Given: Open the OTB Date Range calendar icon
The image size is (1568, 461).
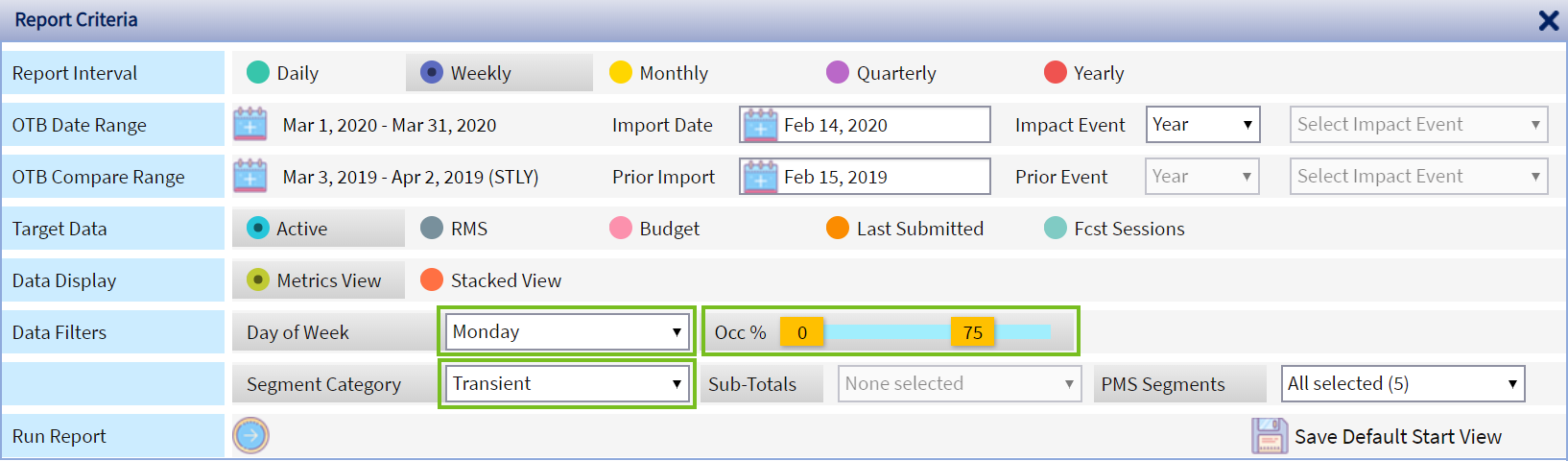Looking at the screenshot, I should (250, 125).
